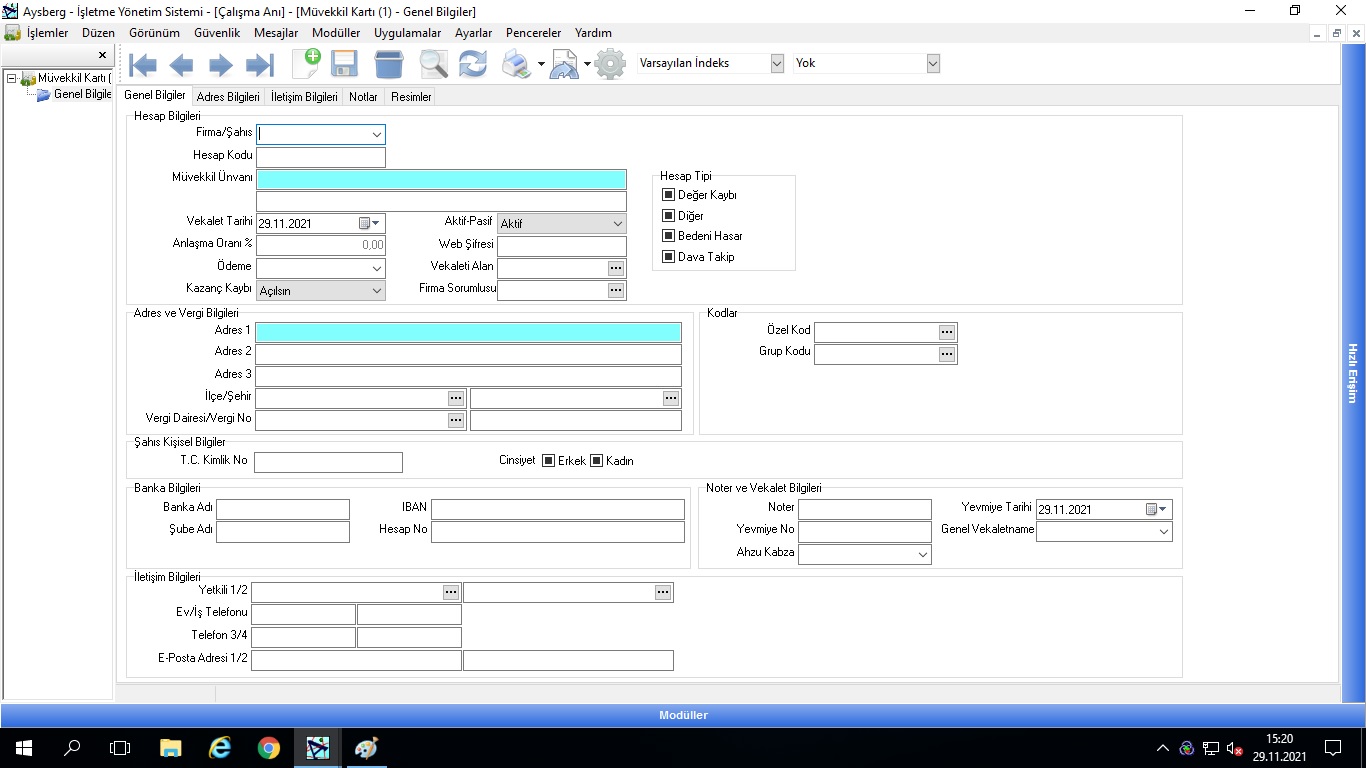Click the printer icon in toolbar
The height and width of the screenshot is (768, 1366).
tap(515, 64)
